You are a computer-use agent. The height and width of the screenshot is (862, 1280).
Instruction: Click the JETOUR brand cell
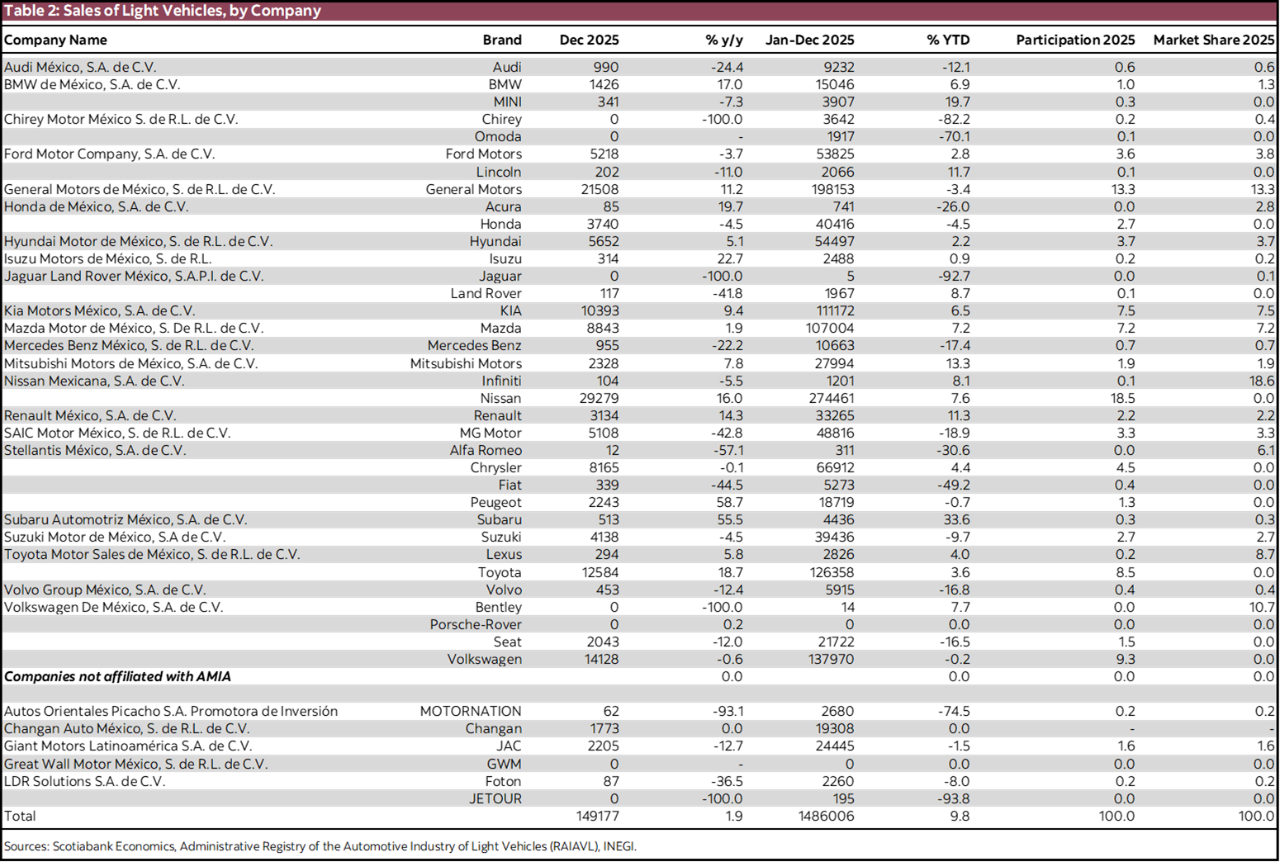495,799
